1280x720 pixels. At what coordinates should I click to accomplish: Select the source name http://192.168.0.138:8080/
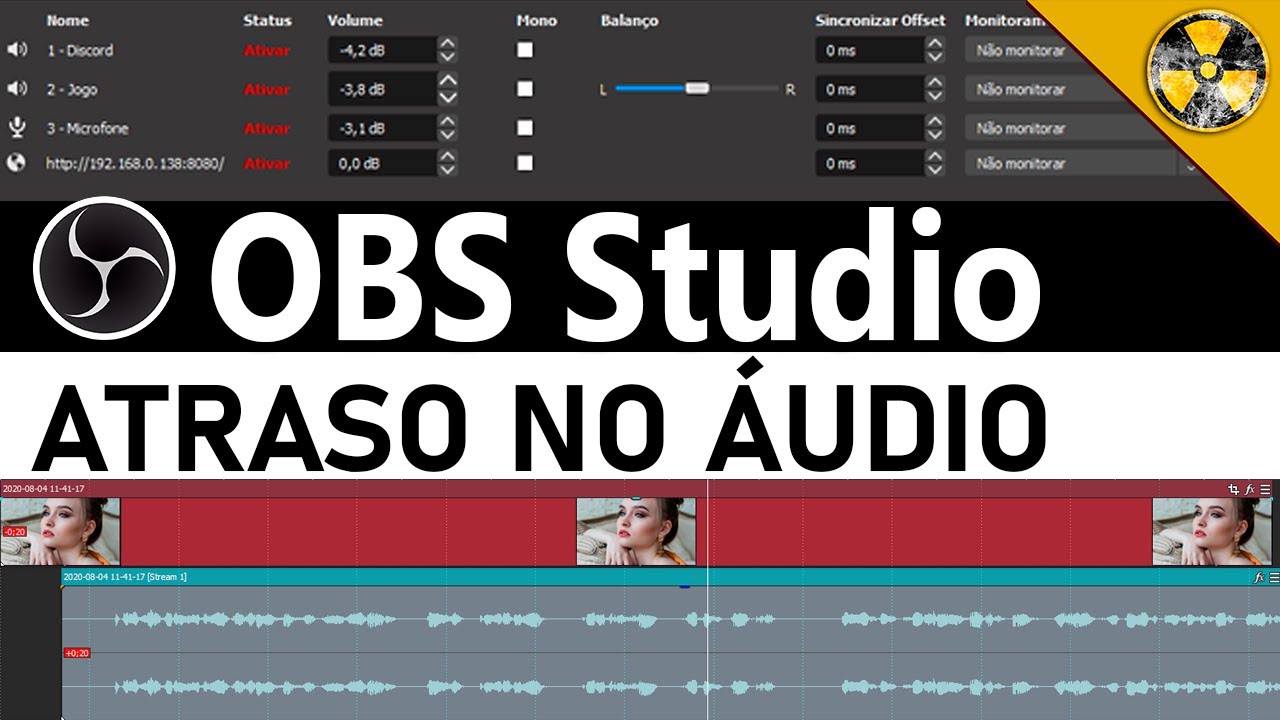click(135, 163)
